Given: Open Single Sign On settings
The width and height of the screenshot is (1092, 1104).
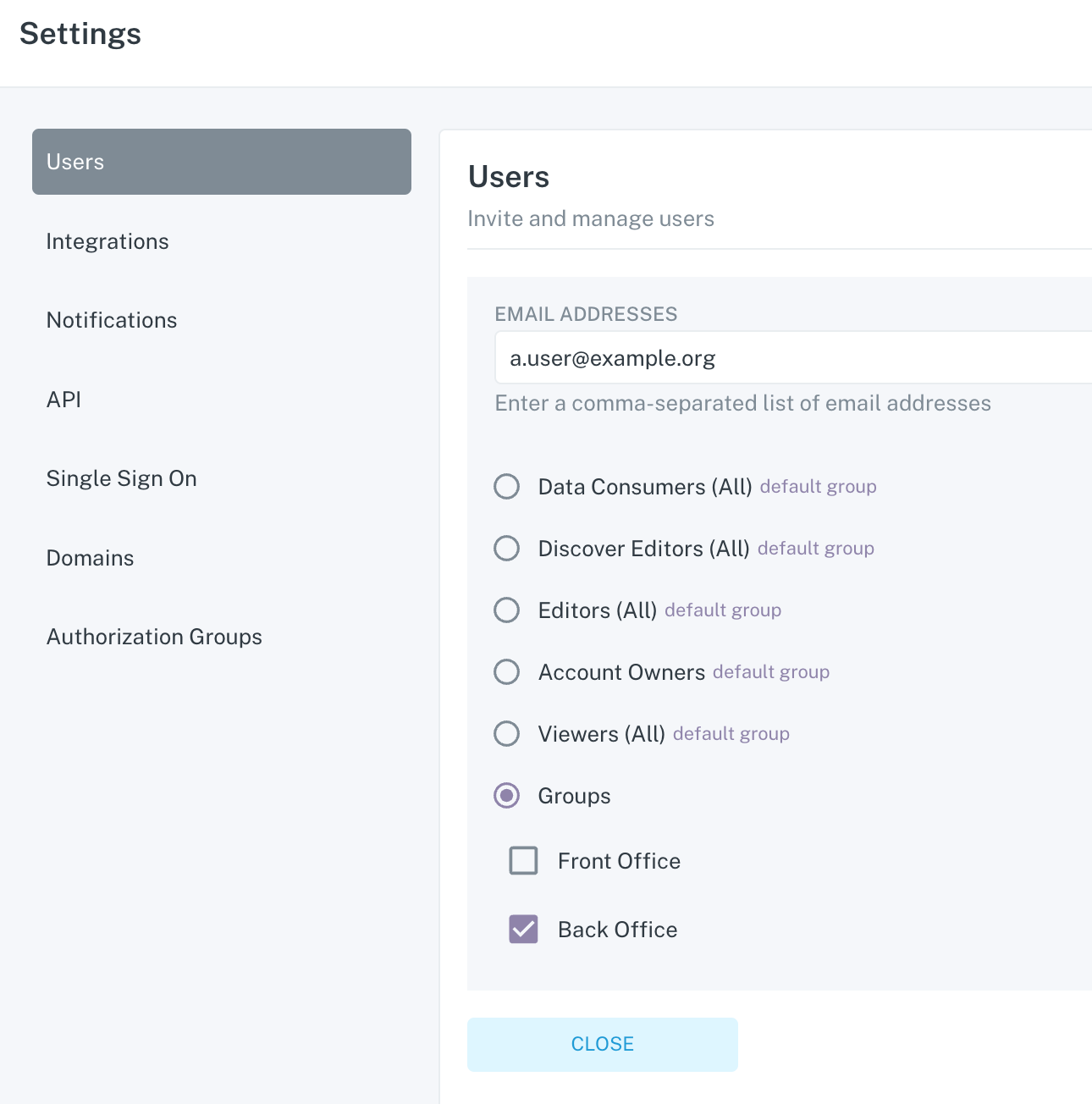Looking at the screenshot, I should point(121,478).
